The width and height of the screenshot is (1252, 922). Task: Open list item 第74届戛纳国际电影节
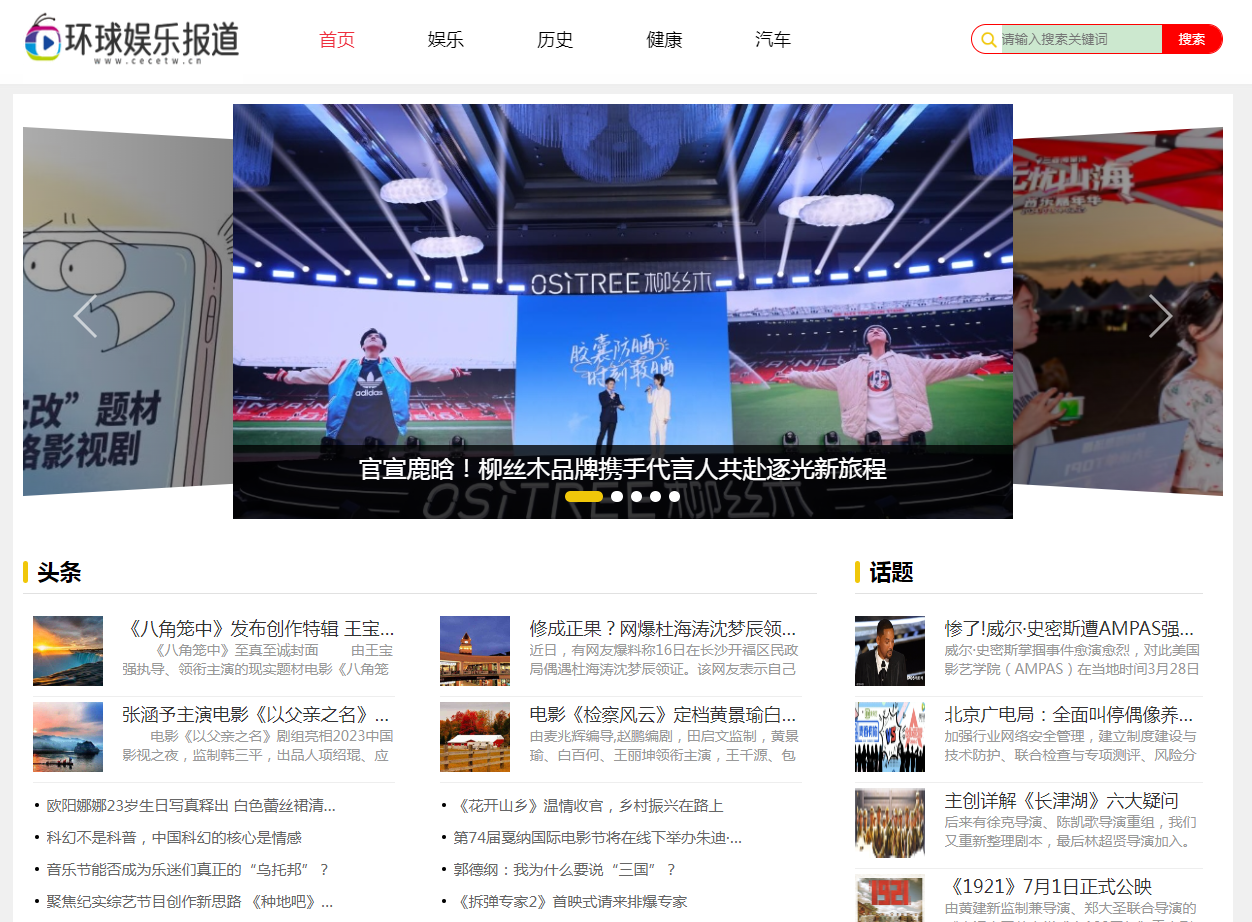pyautogui.click(x=598, y=837)
